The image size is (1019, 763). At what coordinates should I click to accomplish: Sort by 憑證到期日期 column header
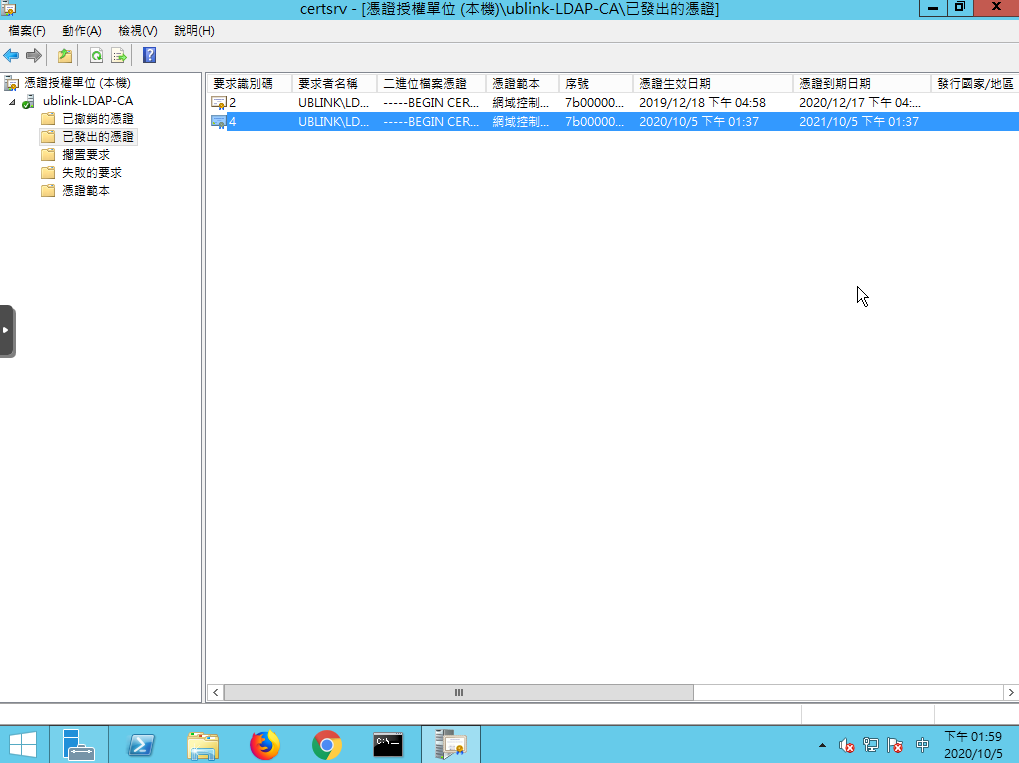point(862,84)
